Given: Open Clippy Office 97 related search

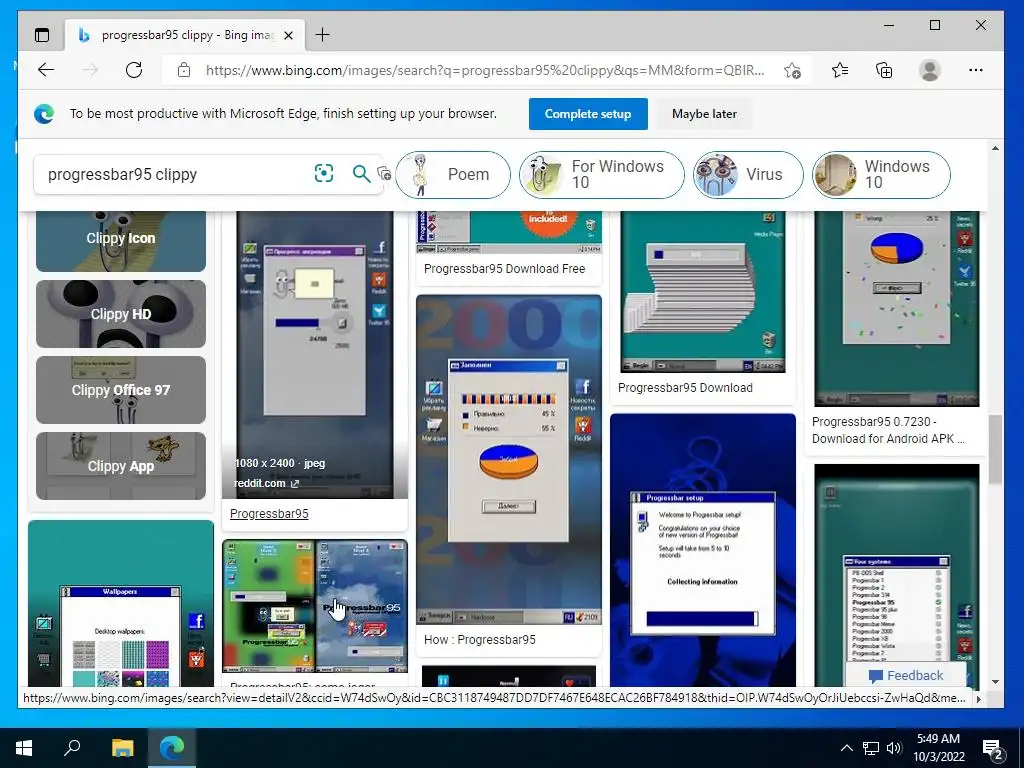Looking at the screenshot, I should pos(121,390).
